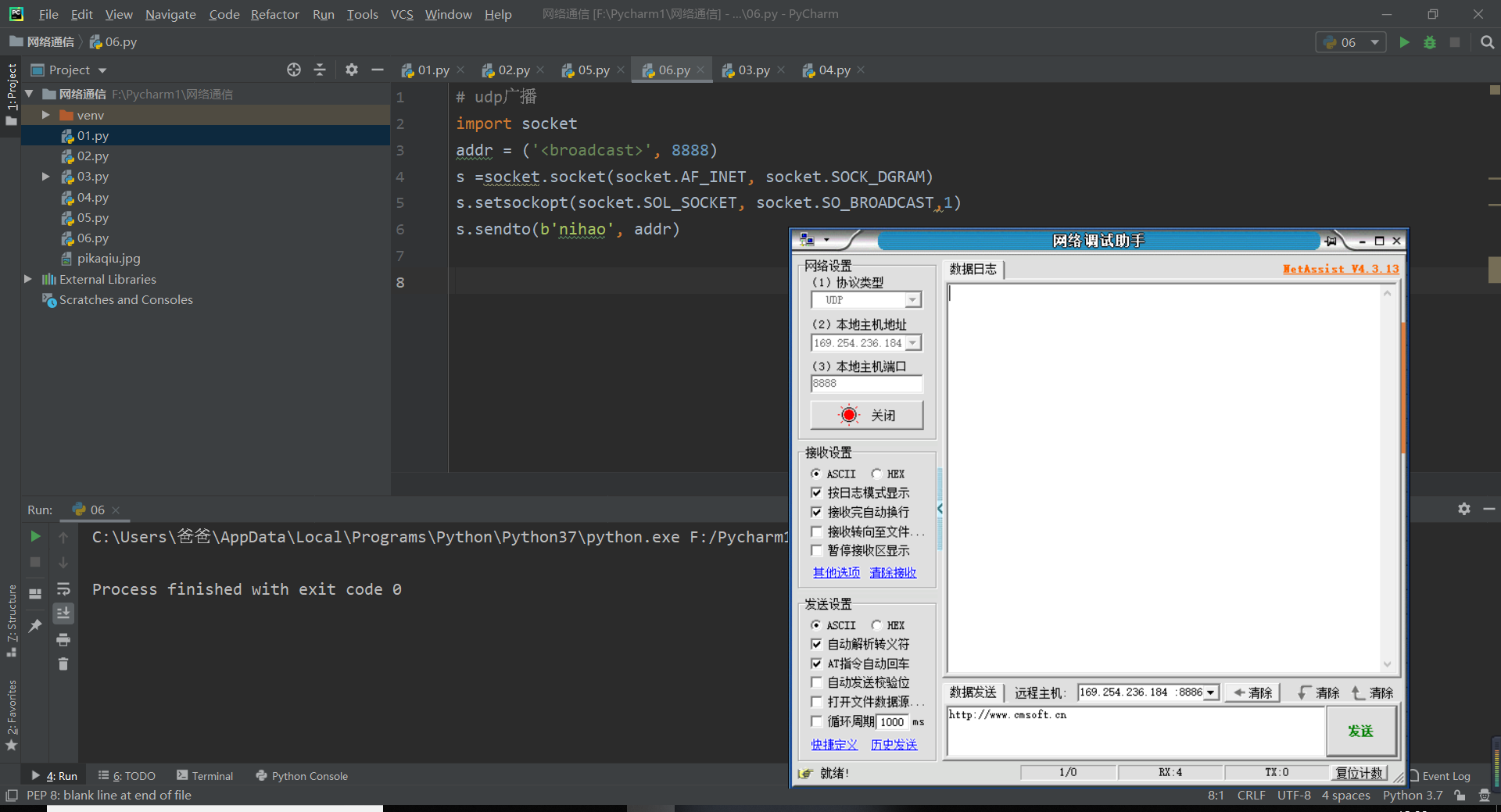Click the local host port field 8888
The width and height of the screenshot is (1501, 812).
866,384
